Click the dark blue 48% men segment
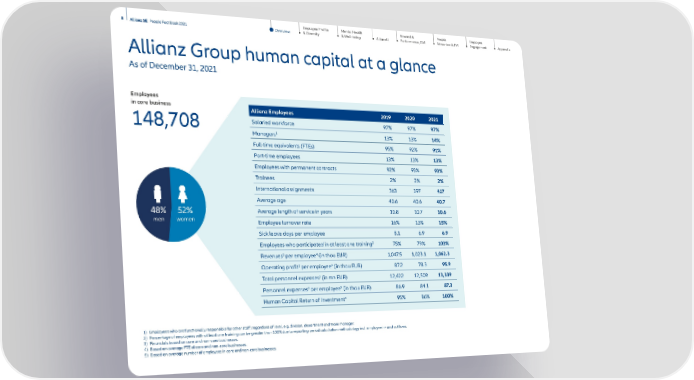The width and height of the screenshot is (694, 380). coord(153,204)
